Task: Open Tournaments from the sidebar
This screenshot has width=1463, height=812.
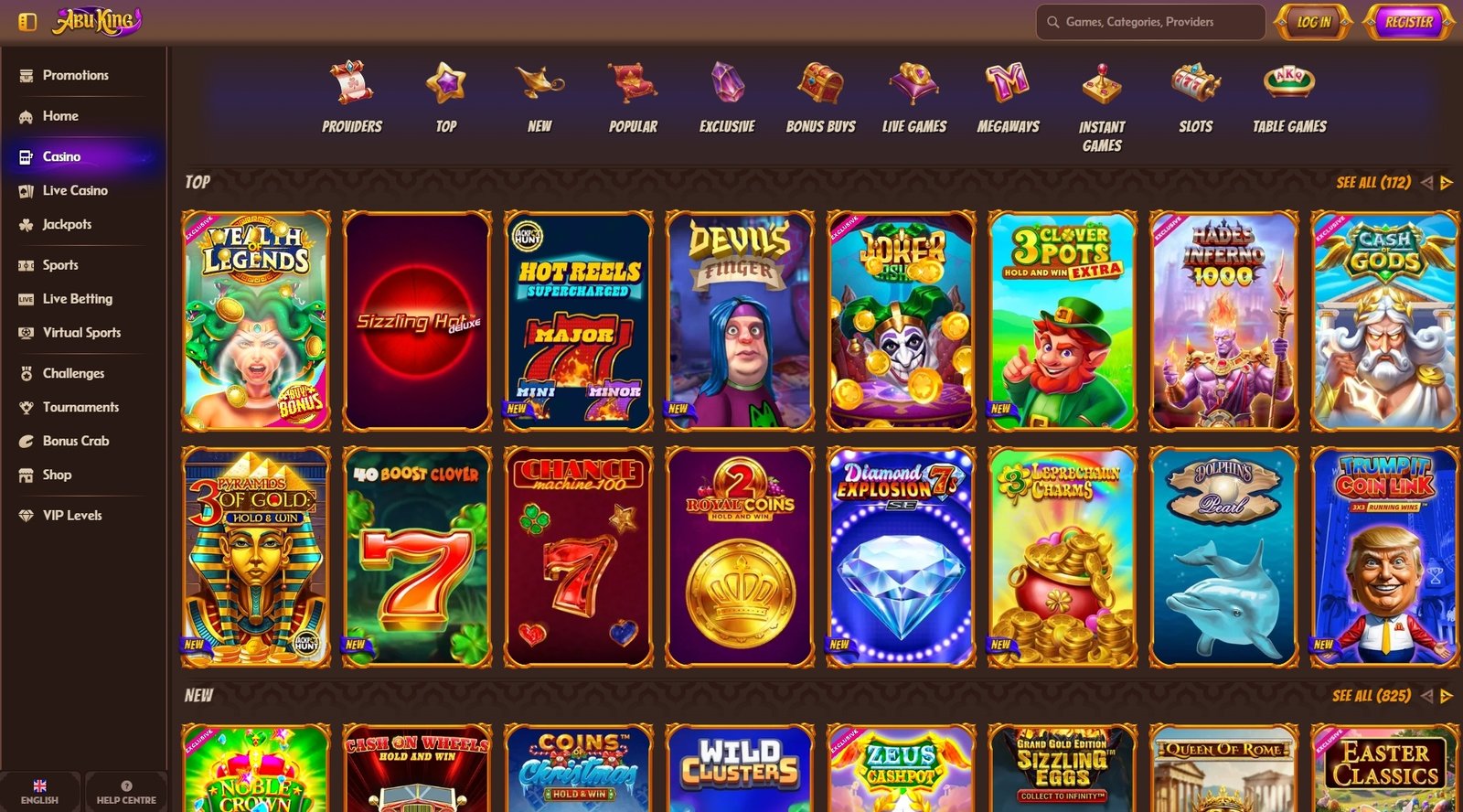Action: click(80, 407)
